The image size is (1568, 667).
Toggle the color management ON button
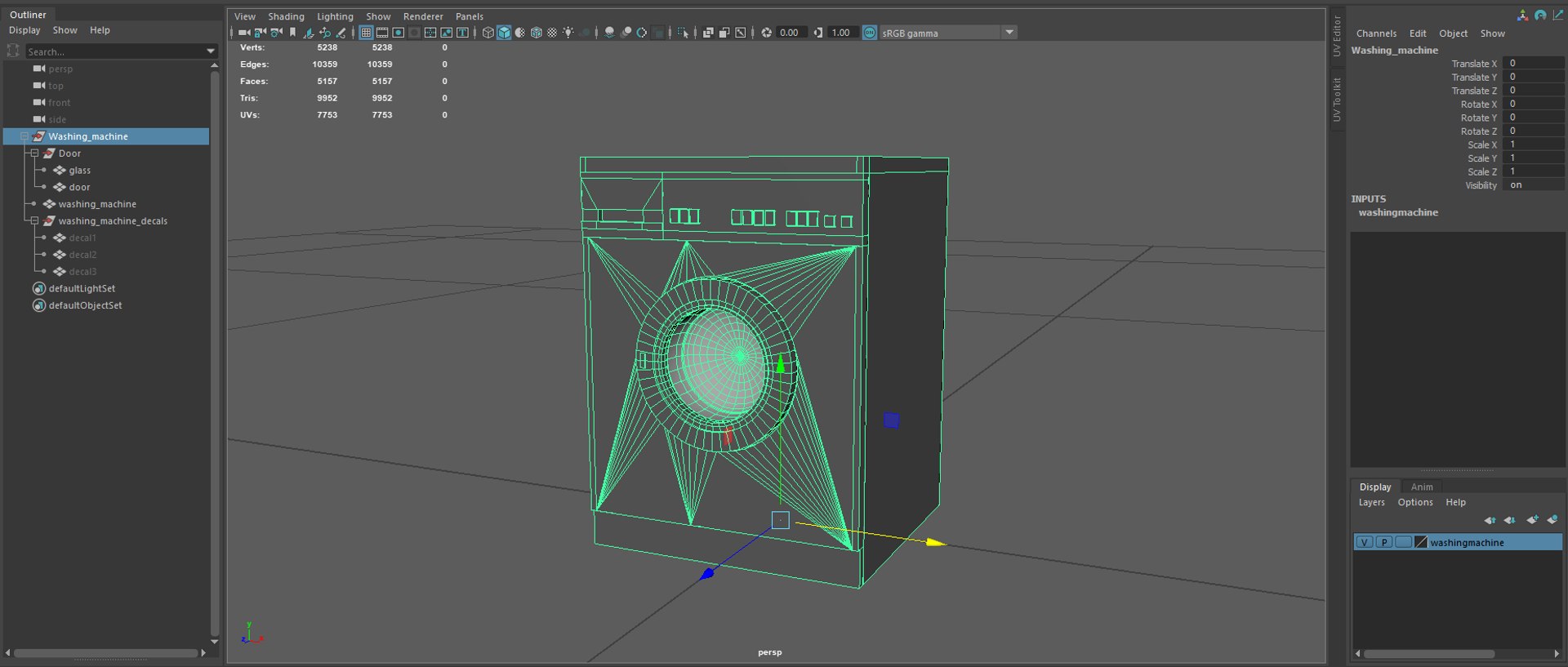point(870,33)
